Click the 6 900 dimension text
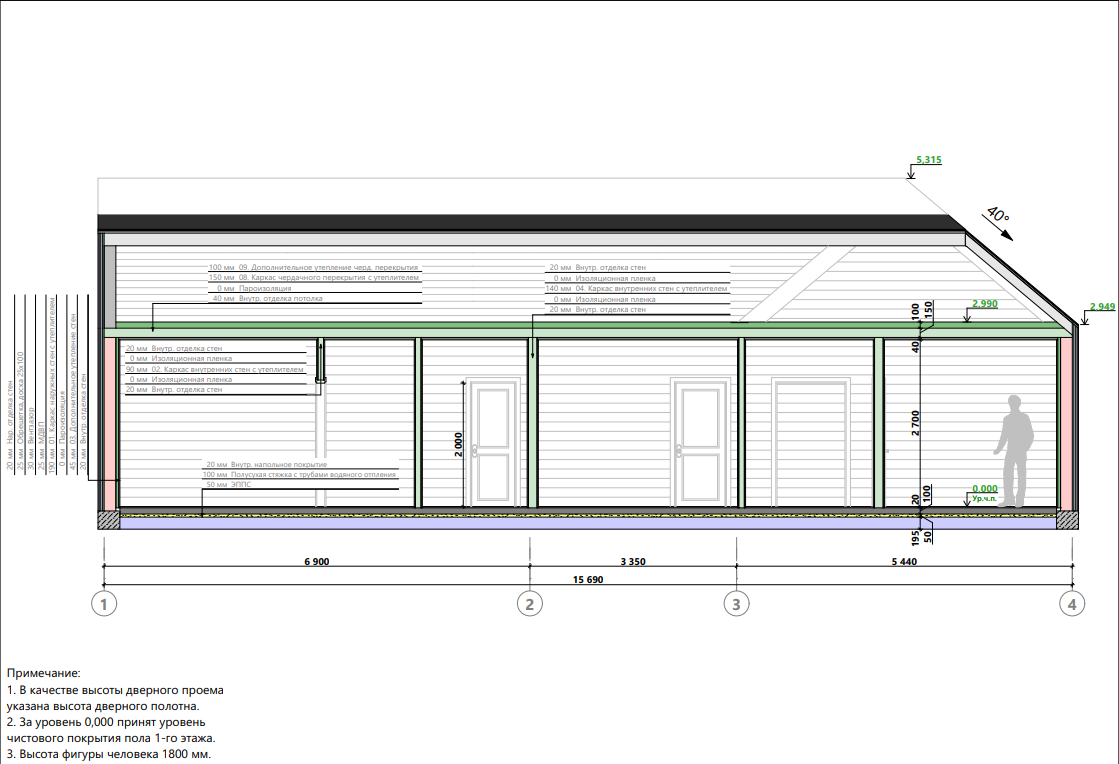Viewport: 1119px width, 764px height. tap(316, 562)
